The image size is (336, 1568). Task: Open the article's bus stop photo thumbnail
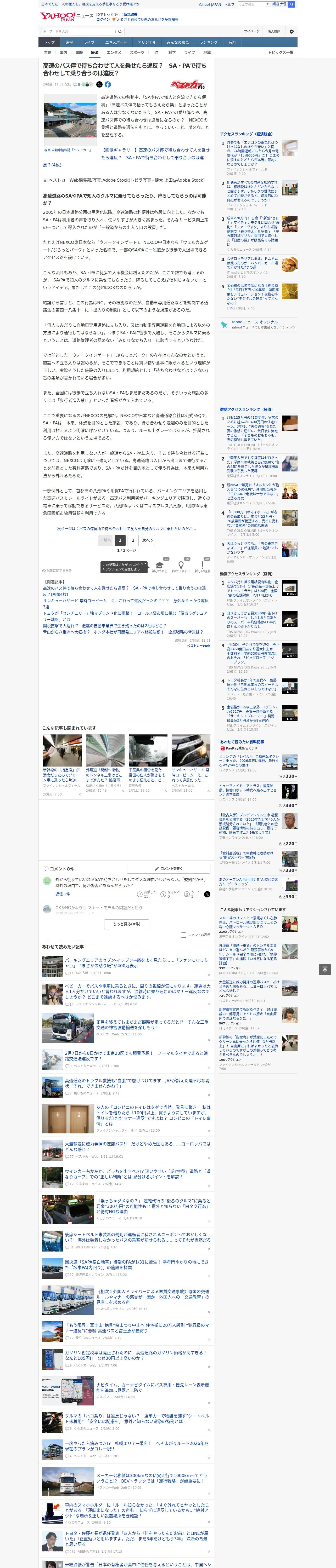[x=70, y=120]
